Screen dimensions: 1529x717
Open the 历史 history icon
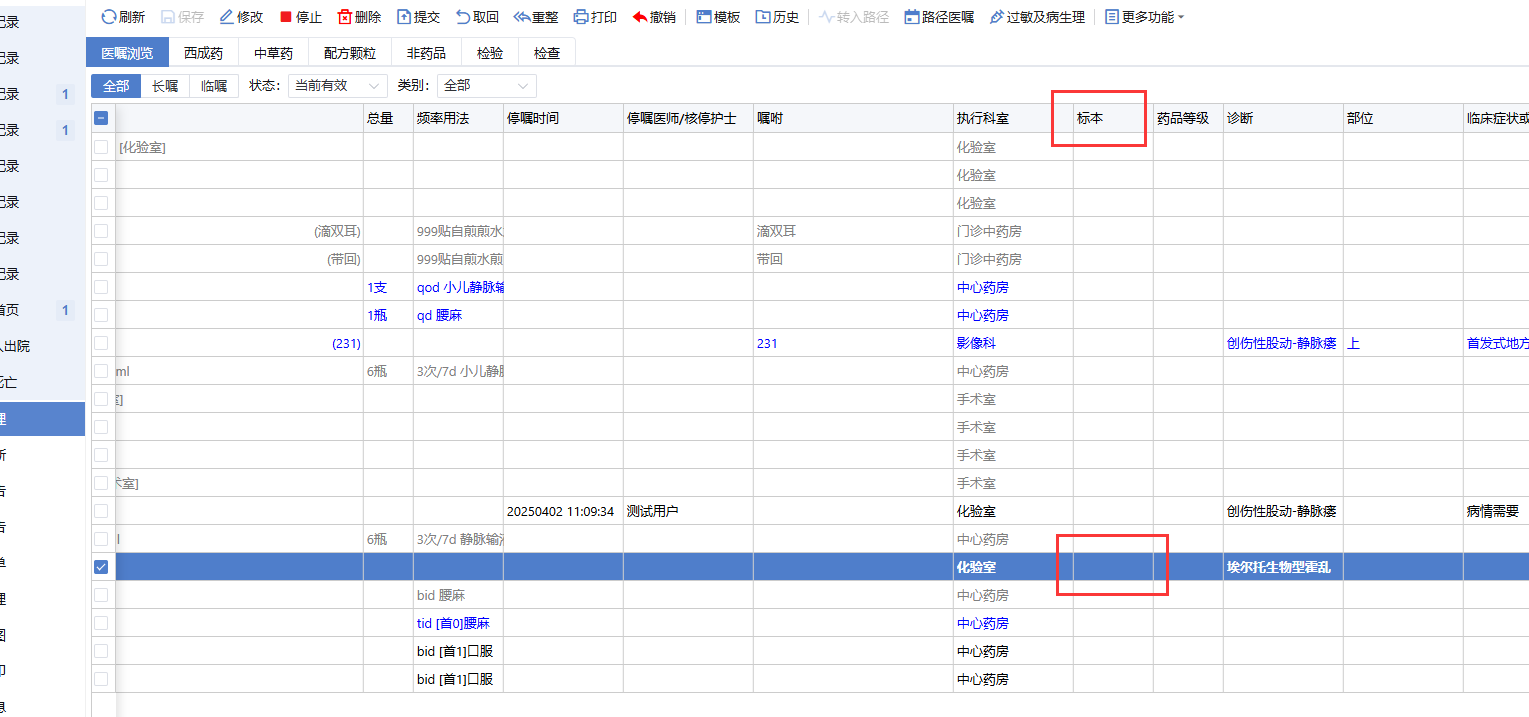tap(763, 17)
